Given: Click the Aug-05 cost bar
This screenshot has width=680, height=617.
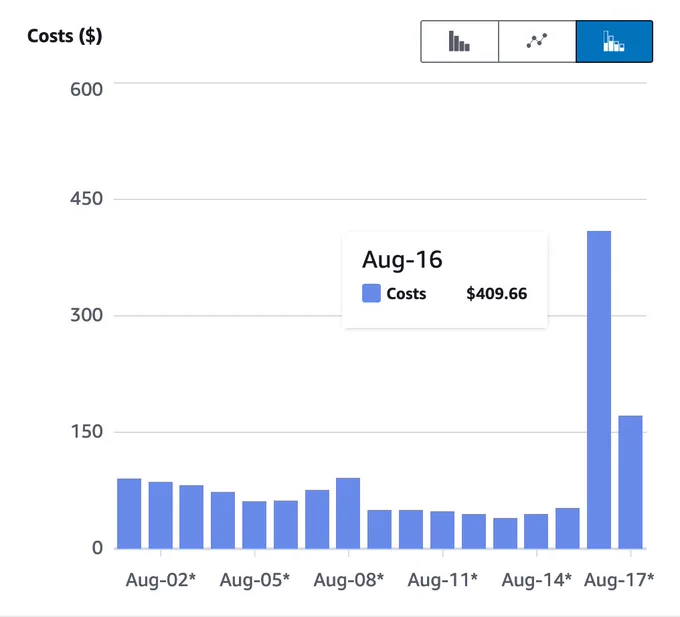Looking at the screenshot, I should click(x=254, y=525).
